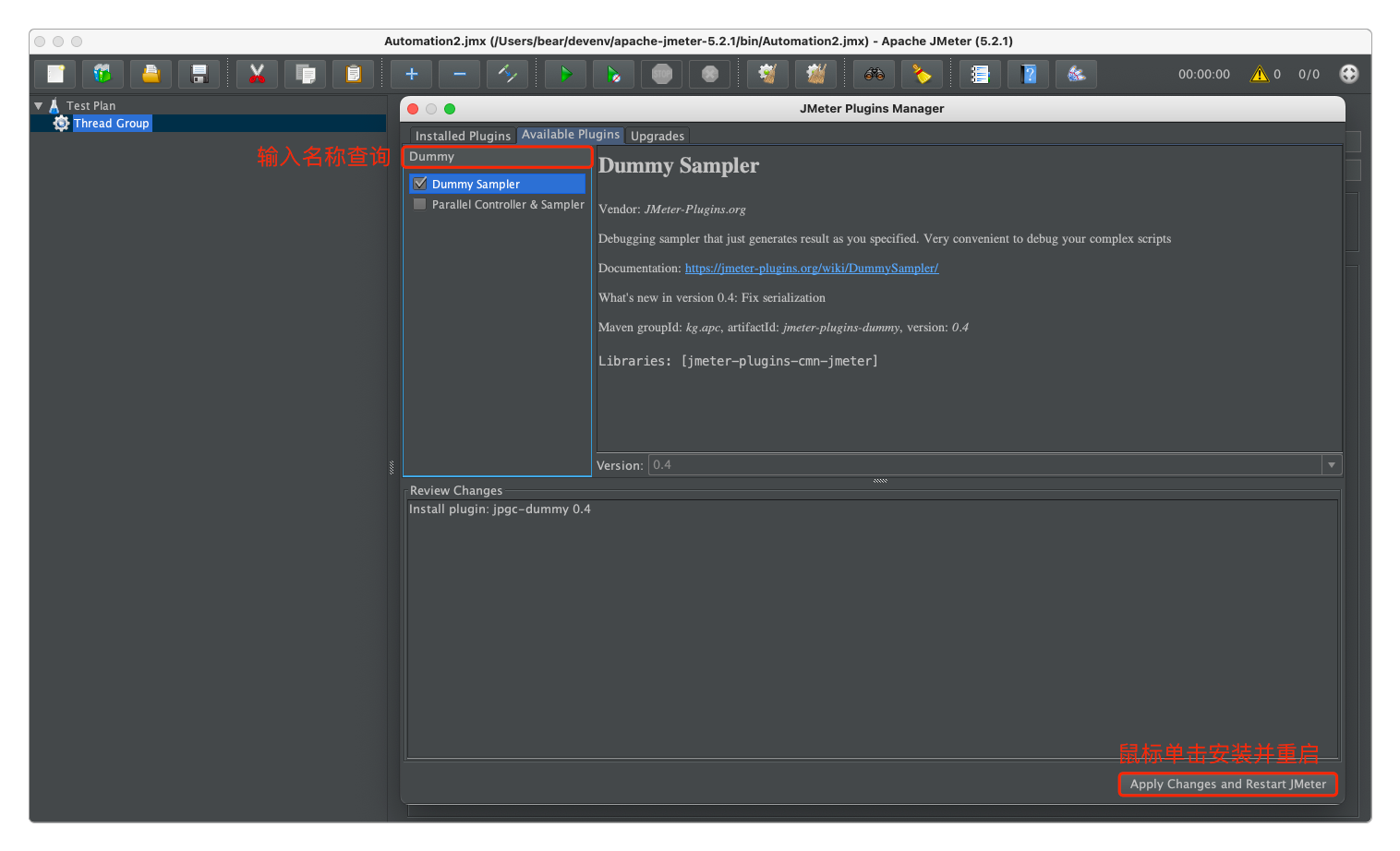Open the DummySampler documentation link

tap(812, 268)
